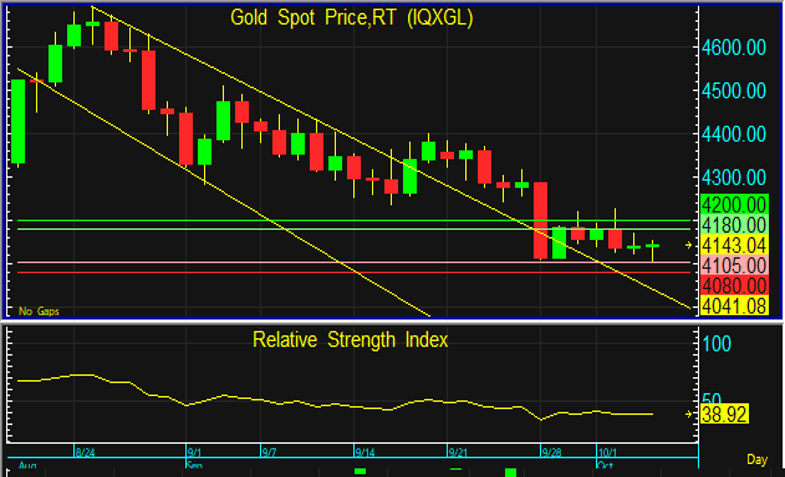Click the No Gaps indicator text
The image size is (785, 477).
pyautogui.click(x=39, y=311)
